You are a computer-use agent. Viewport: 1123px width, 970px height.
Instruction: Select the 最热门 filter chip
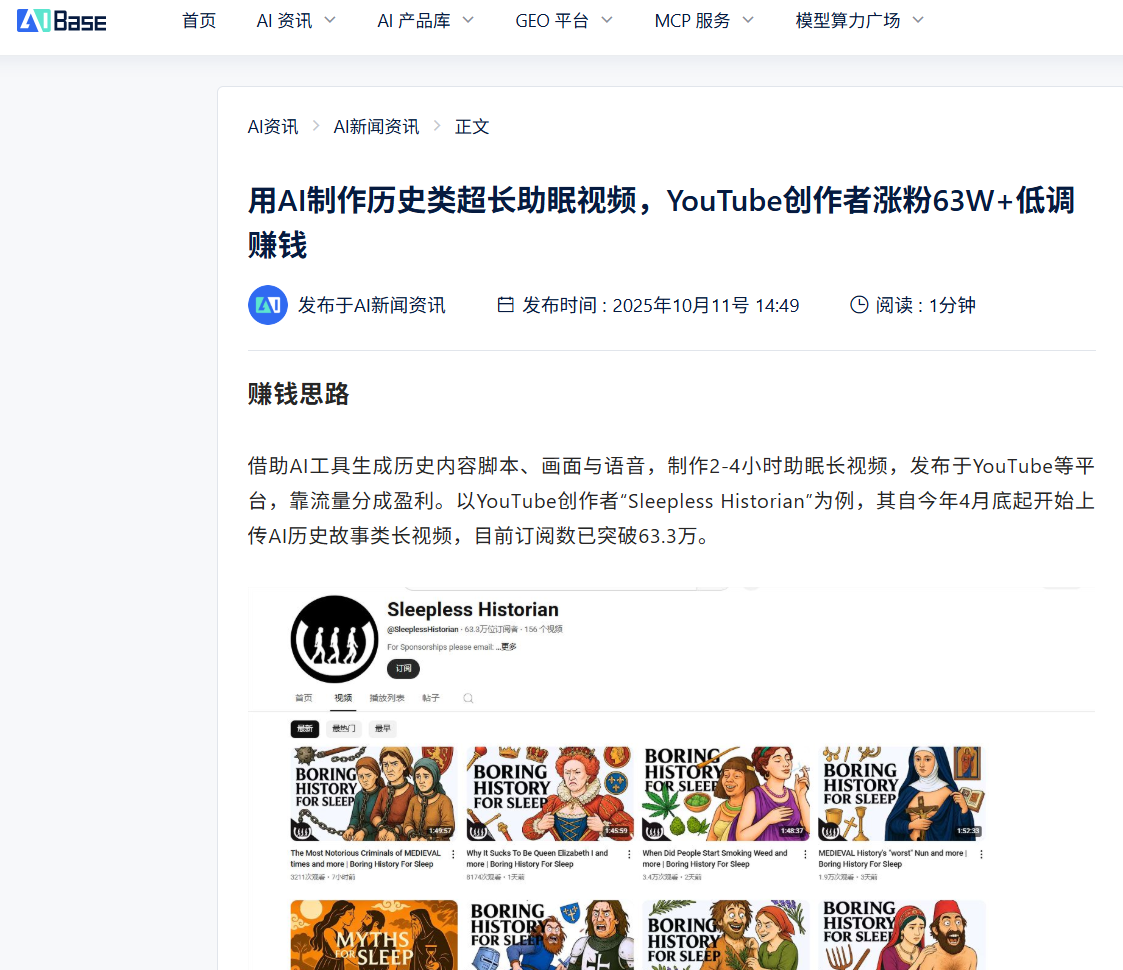pos(344,729)
